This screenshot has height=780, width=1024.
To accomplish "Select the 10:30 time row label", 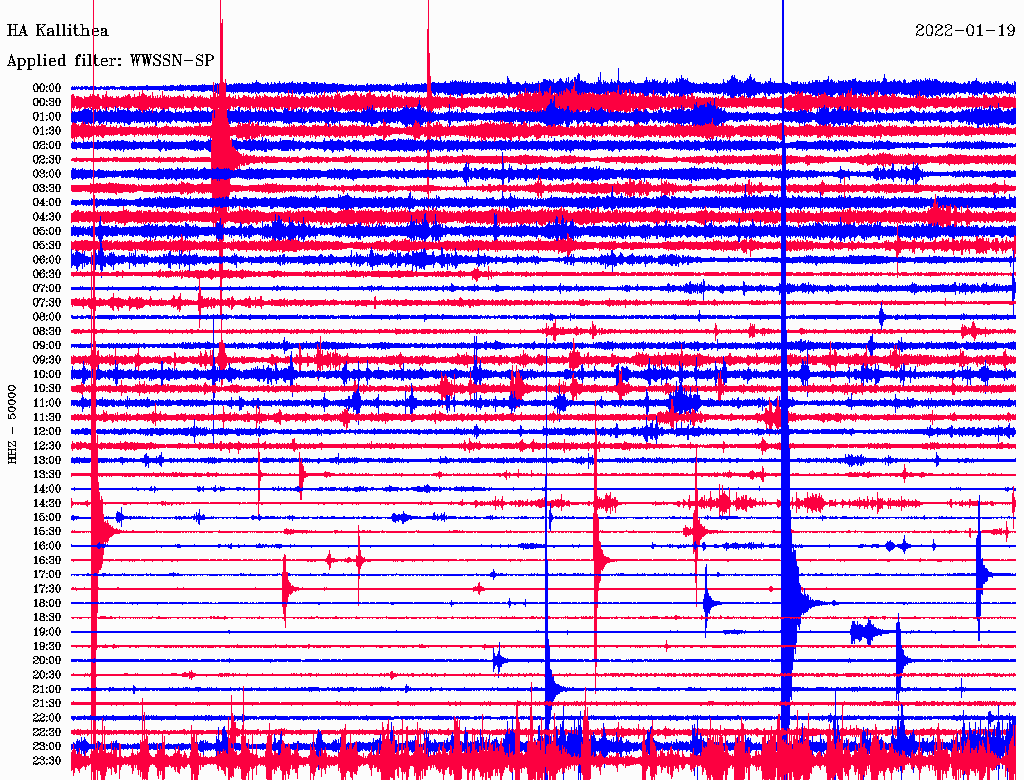I will click(47, 389).
